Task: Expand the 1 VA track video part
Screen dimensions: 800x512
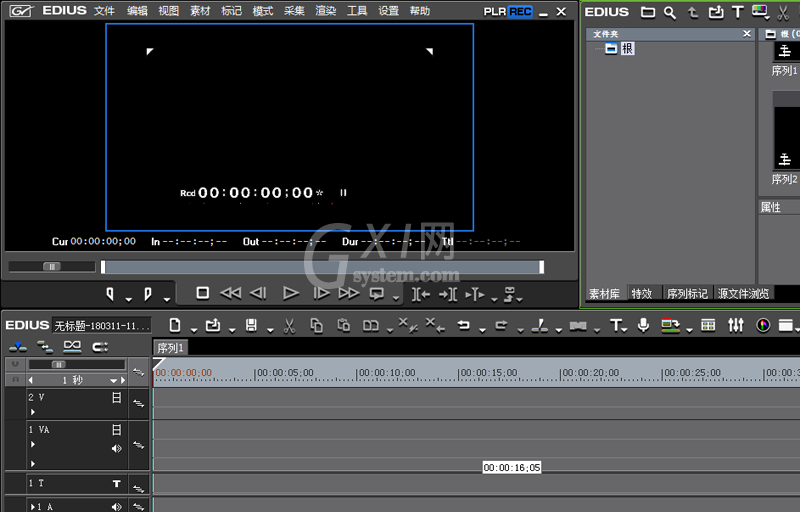Action: [x=33, y=444]
